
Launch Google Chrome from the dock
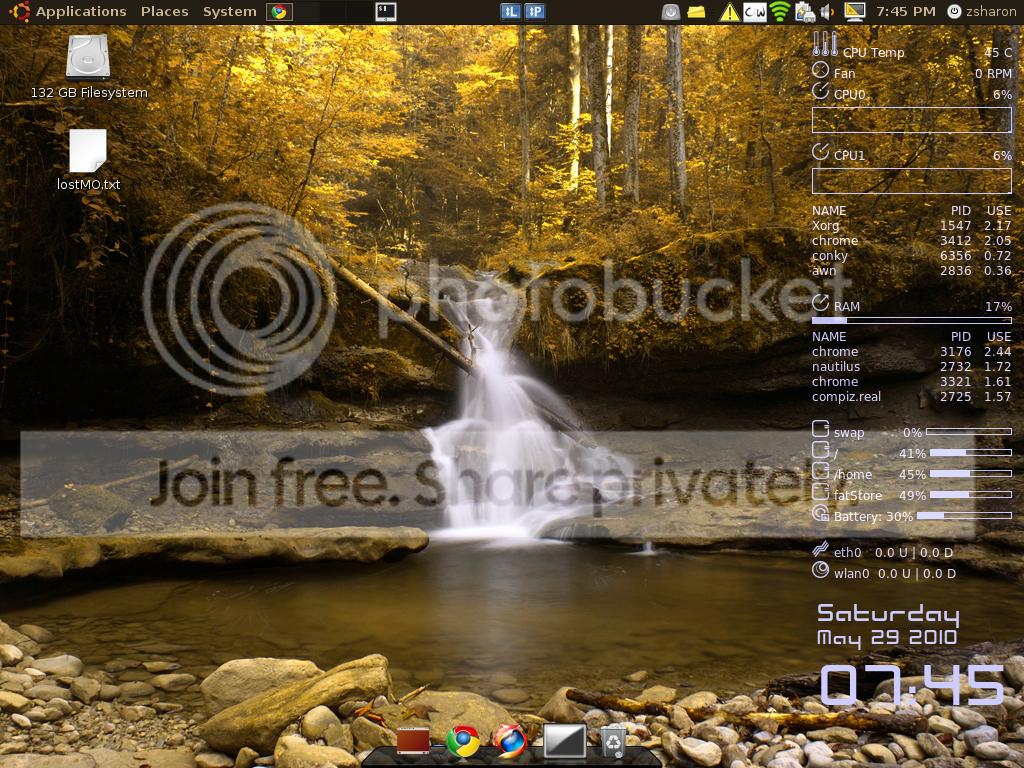pos(462,741)
